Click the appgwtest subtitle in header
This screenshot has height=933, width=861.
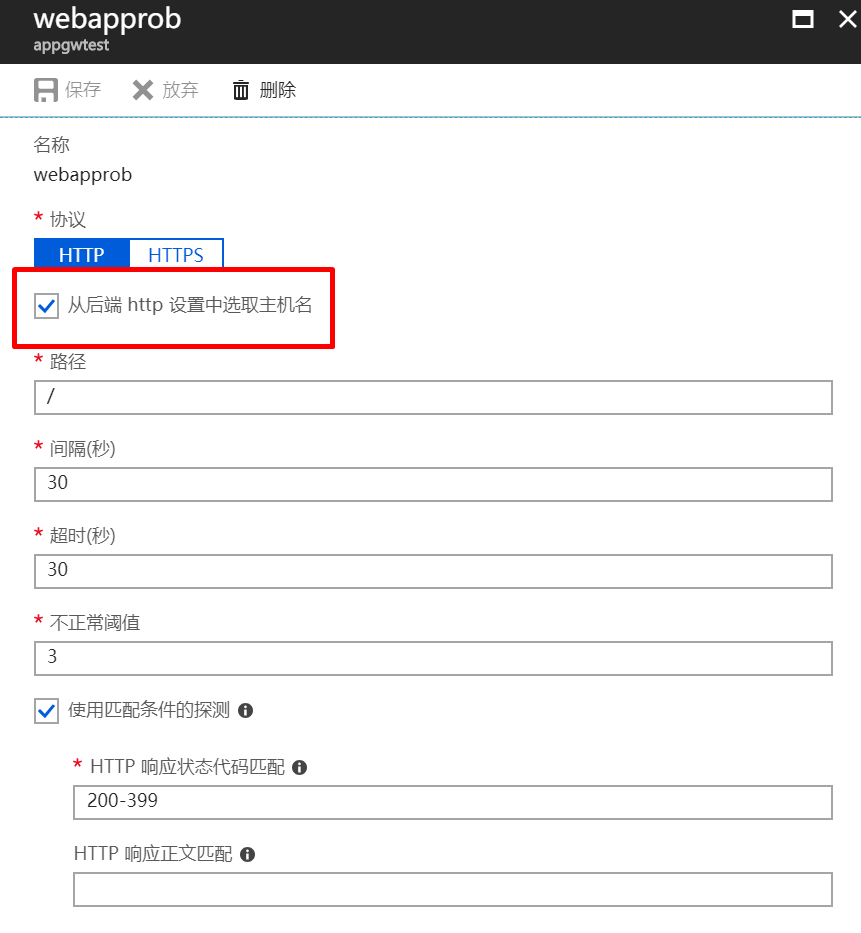[x=71, y=45]
